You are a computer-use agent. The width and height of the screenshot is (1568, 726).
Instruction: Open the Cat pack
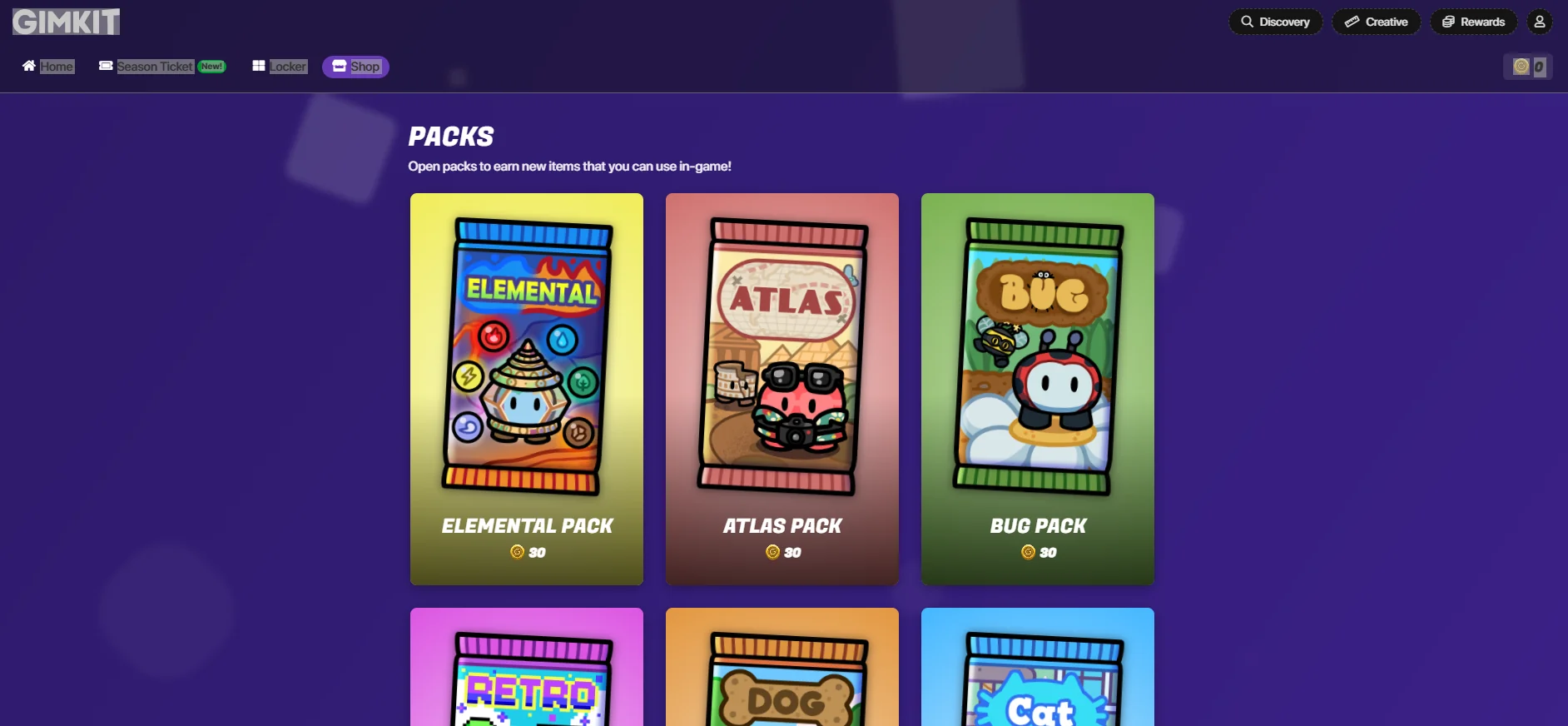pos(1038,667)
